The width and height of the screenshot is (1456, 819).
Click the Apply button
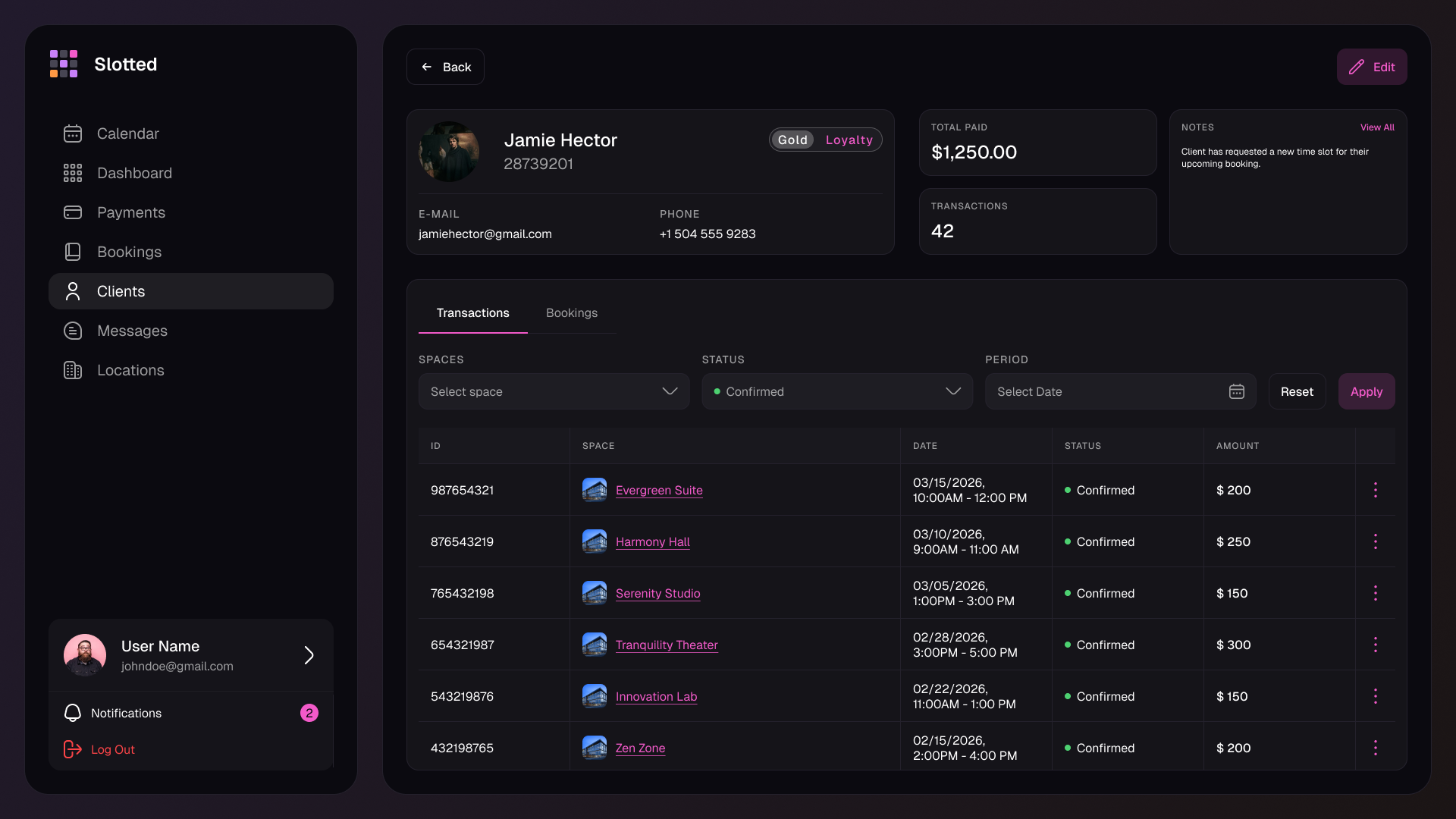[1367, 391]
